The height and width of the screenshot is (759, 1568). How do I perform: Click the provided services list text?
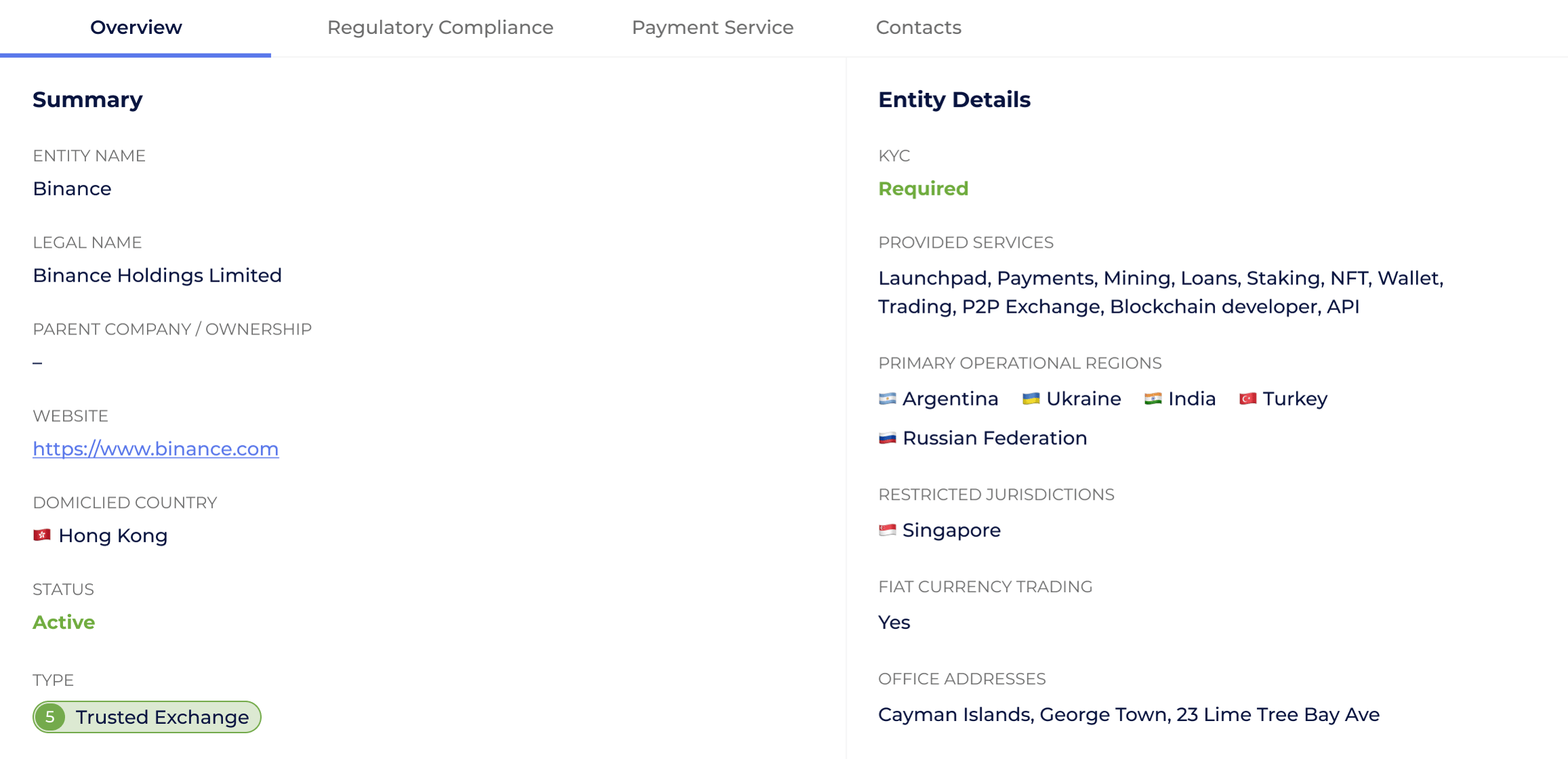(x=1161, y=292)
